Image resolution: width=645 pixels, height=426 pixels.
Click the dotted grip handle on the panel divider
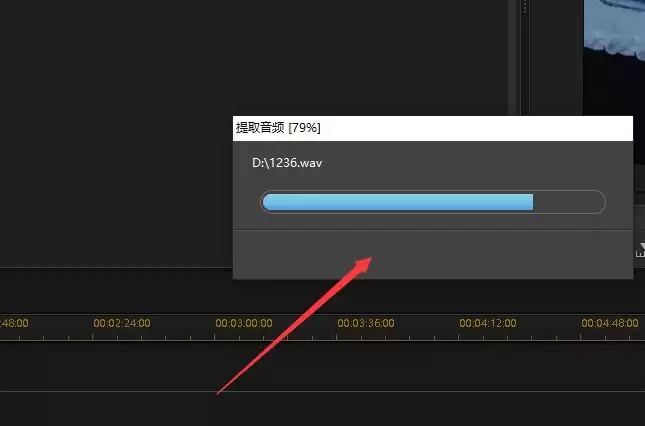[525, 6]
